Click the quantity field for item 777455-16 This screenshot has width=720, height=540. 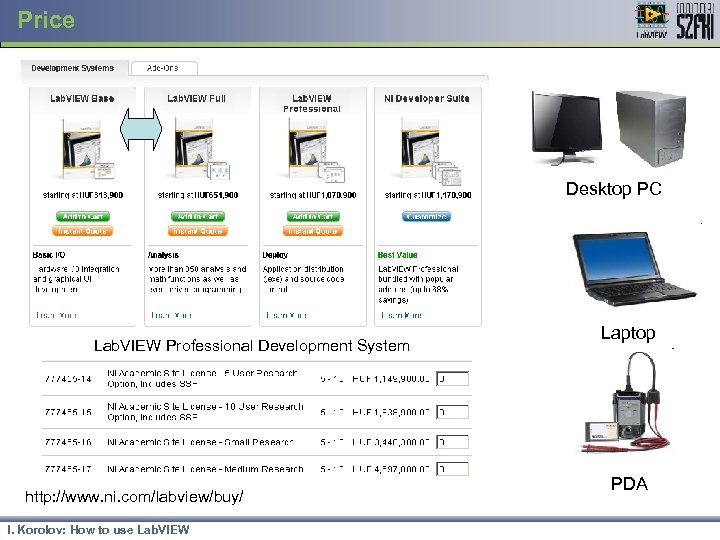tap(452, 442)
